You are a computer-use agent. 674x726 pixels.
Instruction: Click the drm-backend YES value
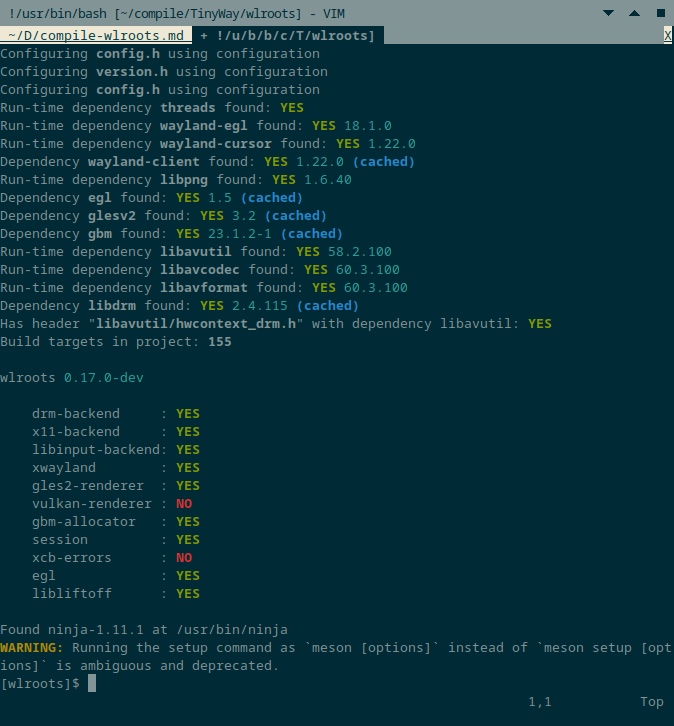point(188,413)
